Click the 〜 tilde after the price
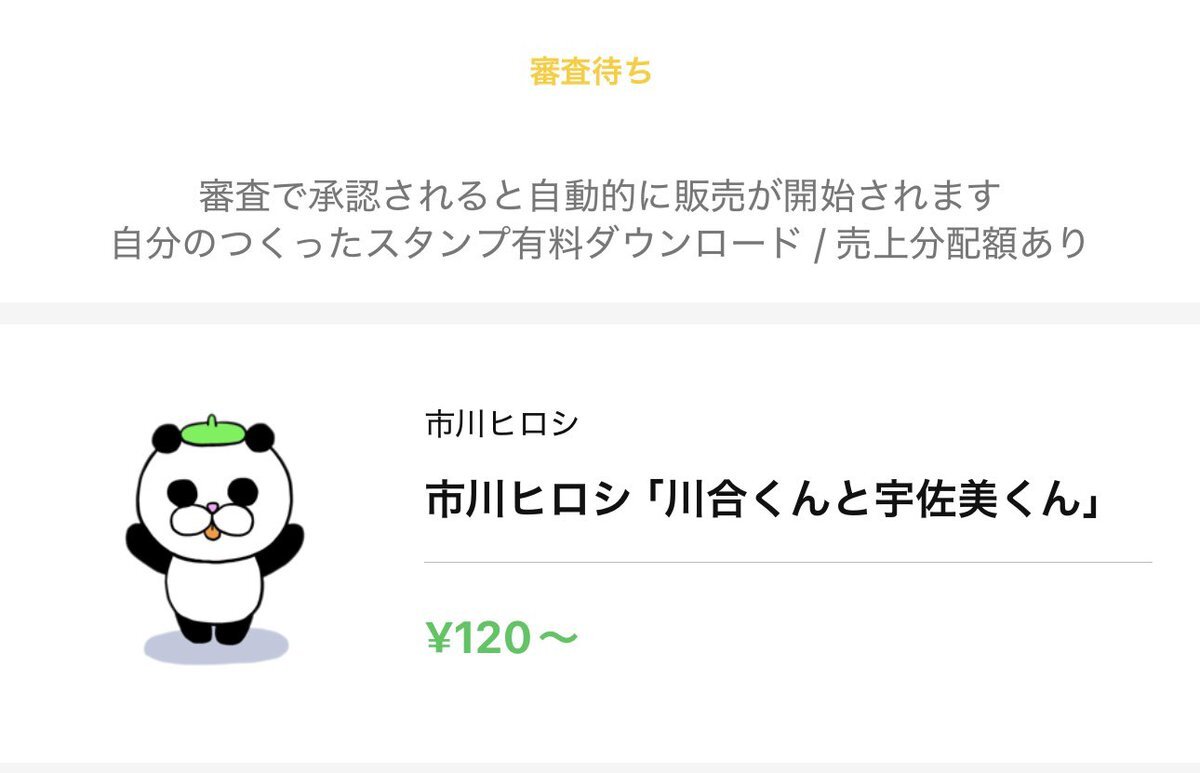The image size is (1200, 773). [556, 638]
